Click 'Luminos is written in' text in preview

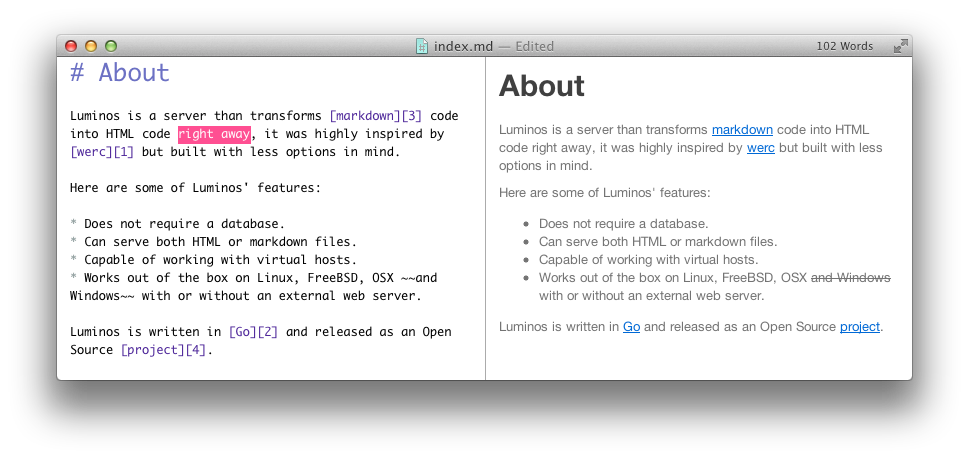(559, 326)
